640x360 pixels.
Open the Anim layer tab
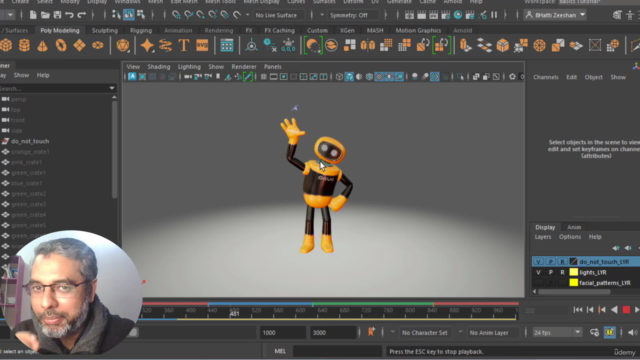(574, 227)
